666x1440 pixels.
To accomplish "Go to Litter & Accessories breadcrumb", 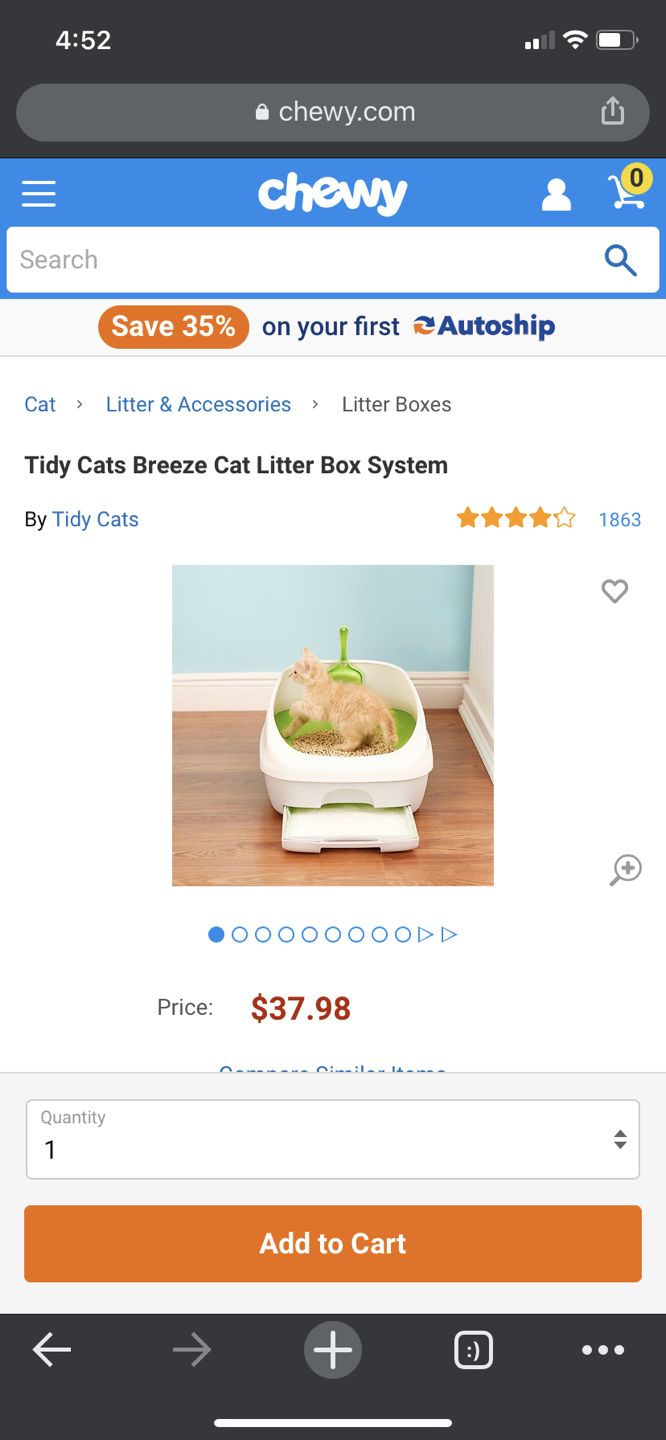I will pyautogui.click(x=198, y=404).
